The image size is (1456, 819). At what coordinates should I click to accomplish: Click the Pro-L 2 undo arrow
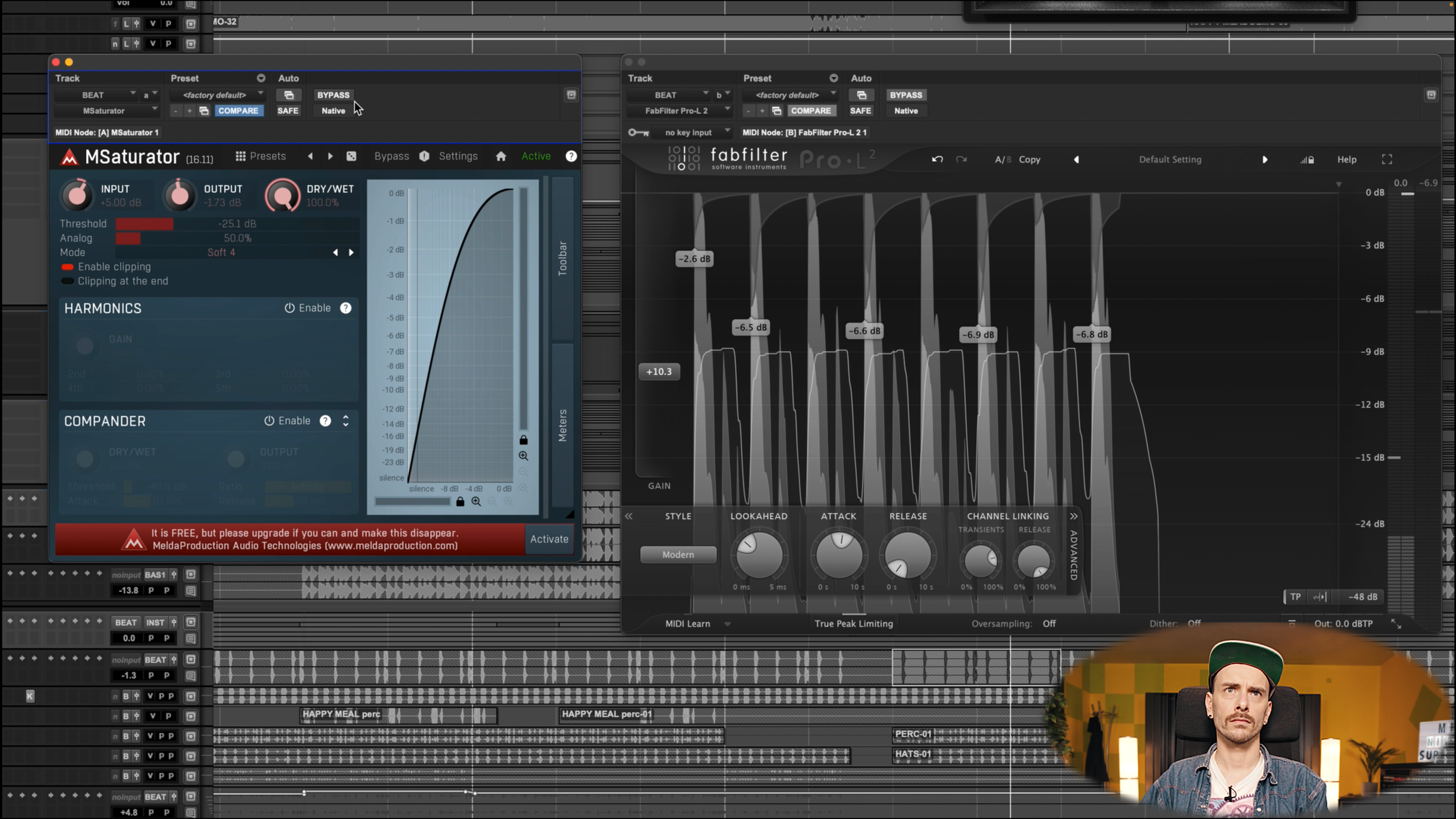[x=937, y=160]
